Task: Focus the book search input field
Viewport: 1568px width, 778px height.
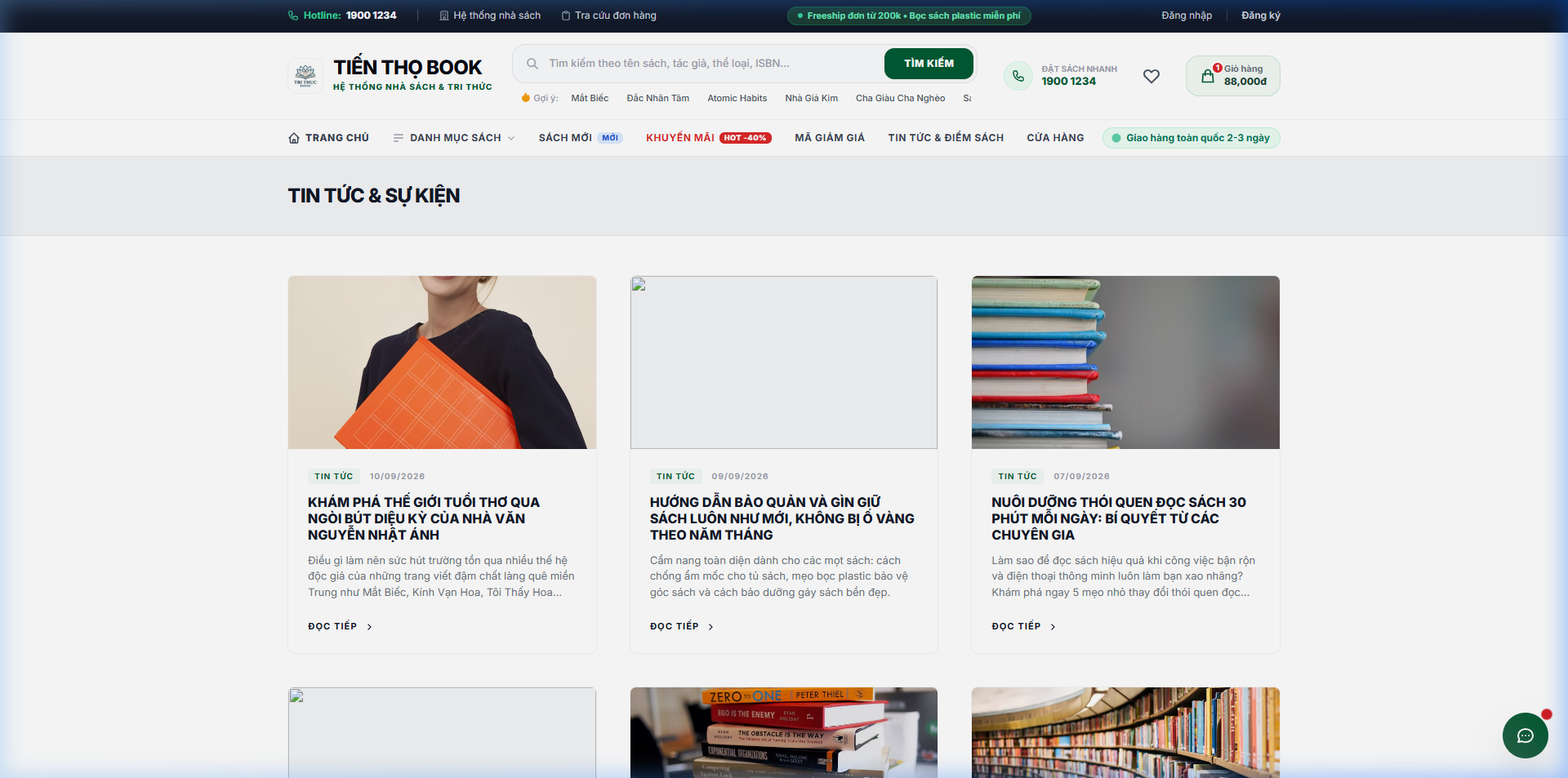Action: click(710, 64)
